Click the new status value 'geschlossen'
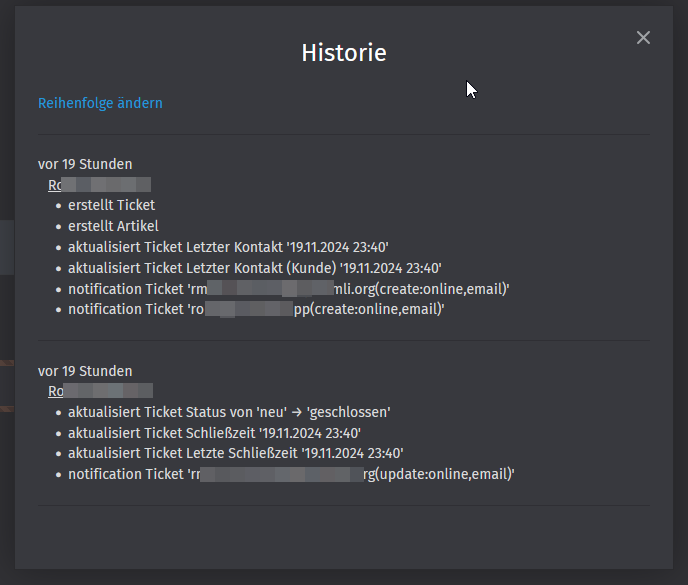 pyautogui.click(x=350, y=412)
